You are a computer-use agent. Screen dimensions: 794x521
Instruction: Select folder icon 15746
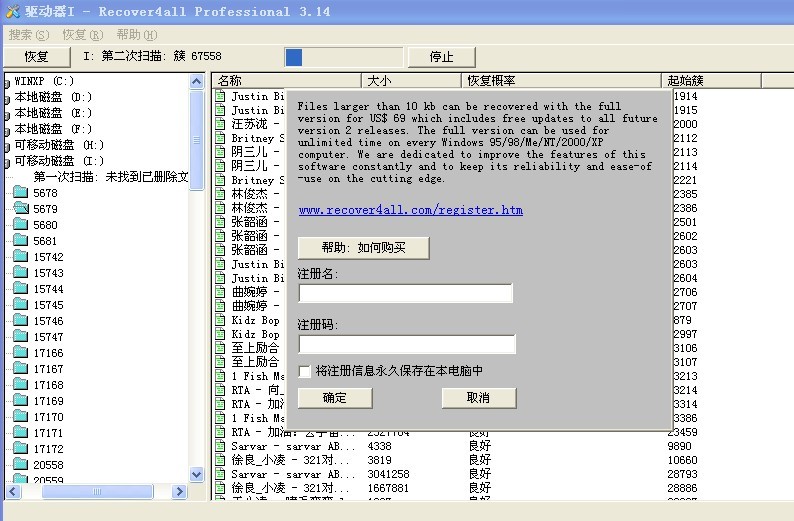coord(21,320)
